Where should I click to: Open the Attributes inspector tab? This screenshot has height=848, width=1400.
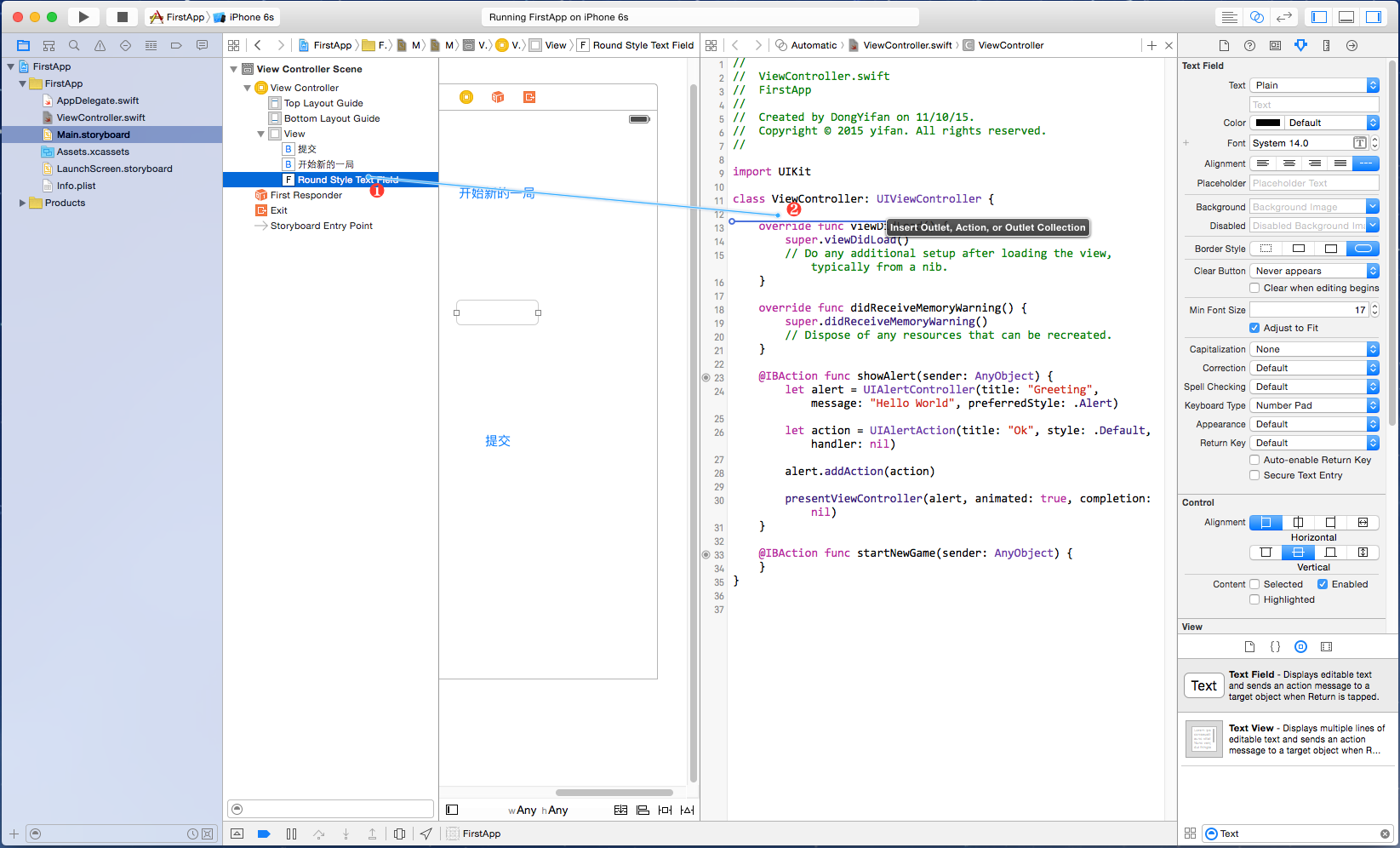tap(1300, 46)
